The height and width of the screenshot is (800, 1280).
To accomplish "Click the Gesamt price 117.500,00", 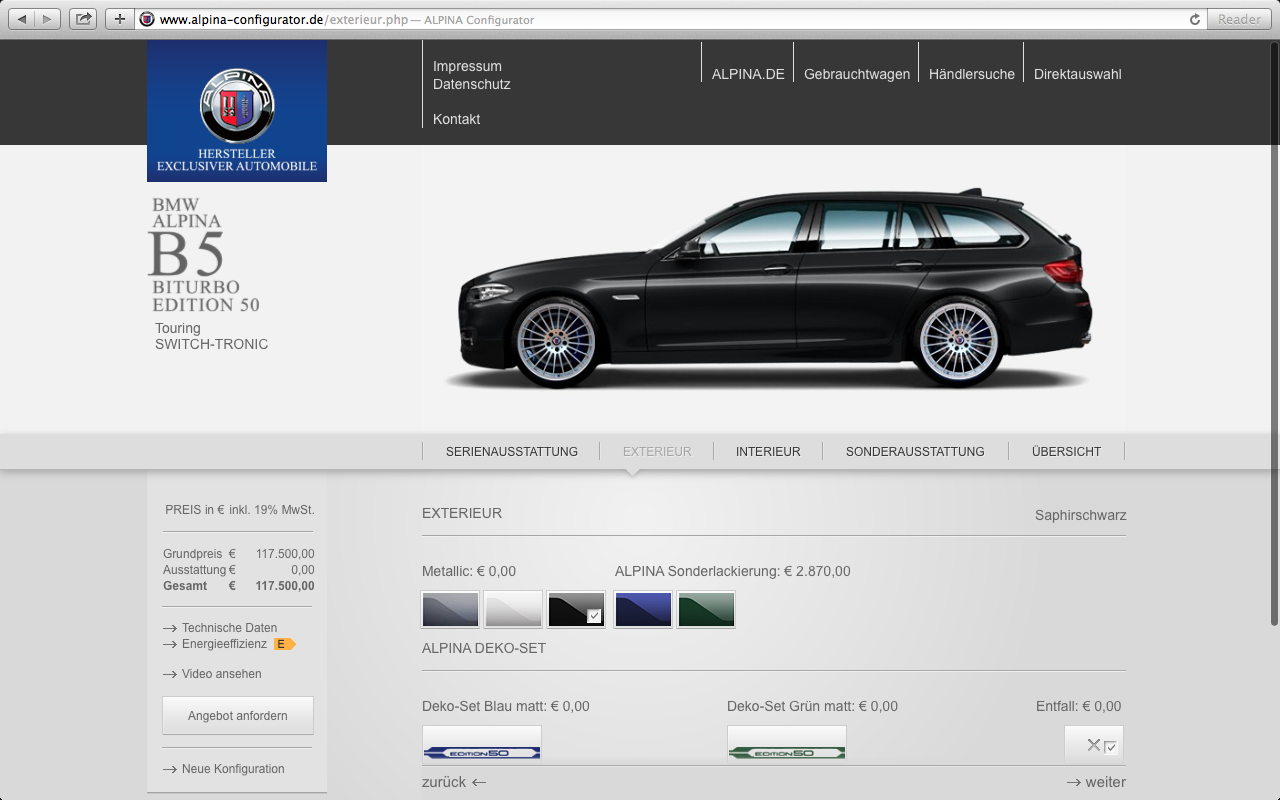I will (285, 586).
